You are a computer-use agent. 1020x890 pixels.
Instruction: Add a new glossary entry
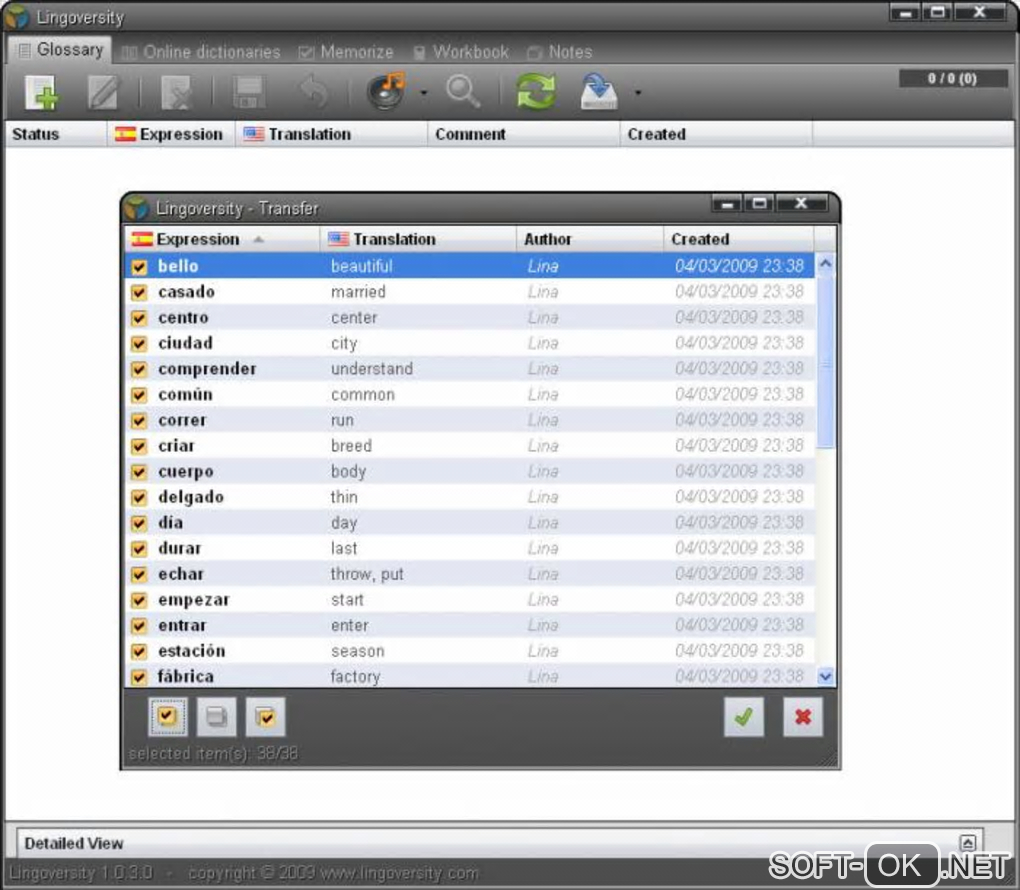click(x=42, y=92)
